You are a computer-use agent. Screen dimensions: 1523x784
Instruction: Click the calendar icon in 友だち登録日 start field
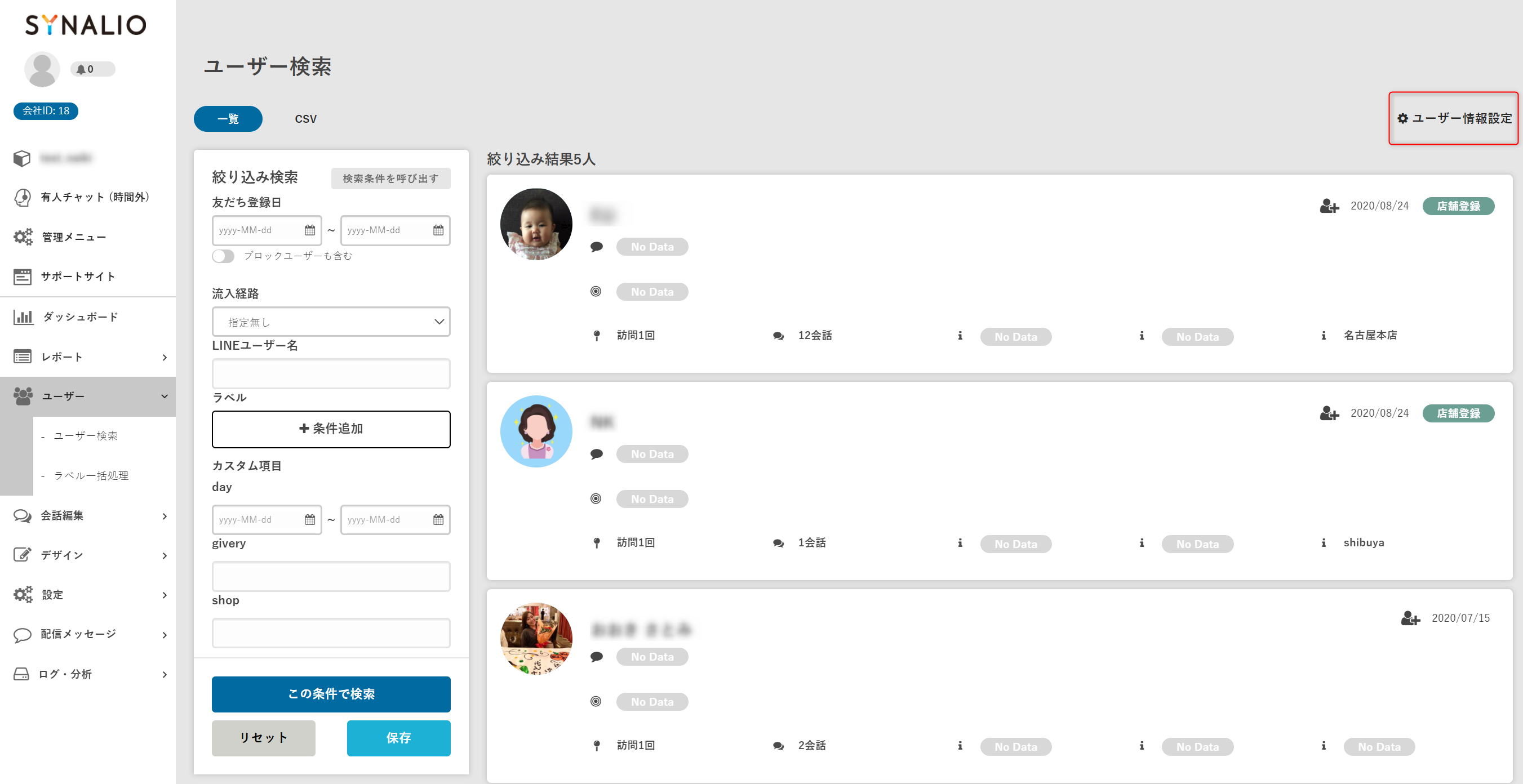[x=310, y=230]
